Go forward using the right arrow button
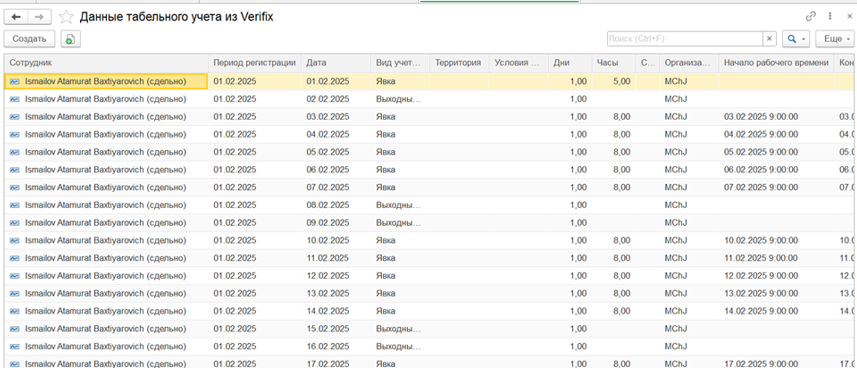 coord(39,17)
